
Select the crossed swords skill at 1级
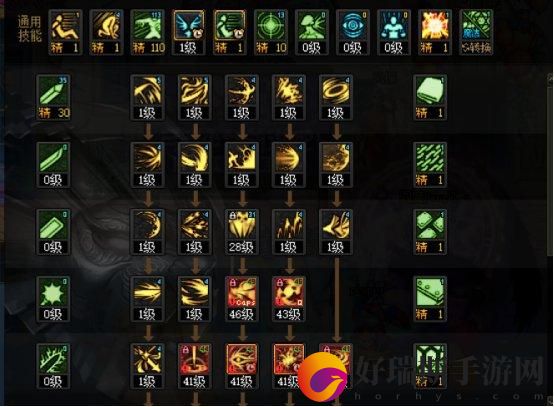point(147,366)
